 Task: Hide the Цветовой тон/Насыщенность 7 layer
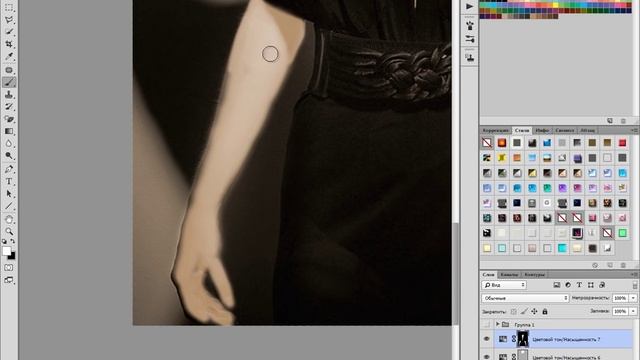487,339
